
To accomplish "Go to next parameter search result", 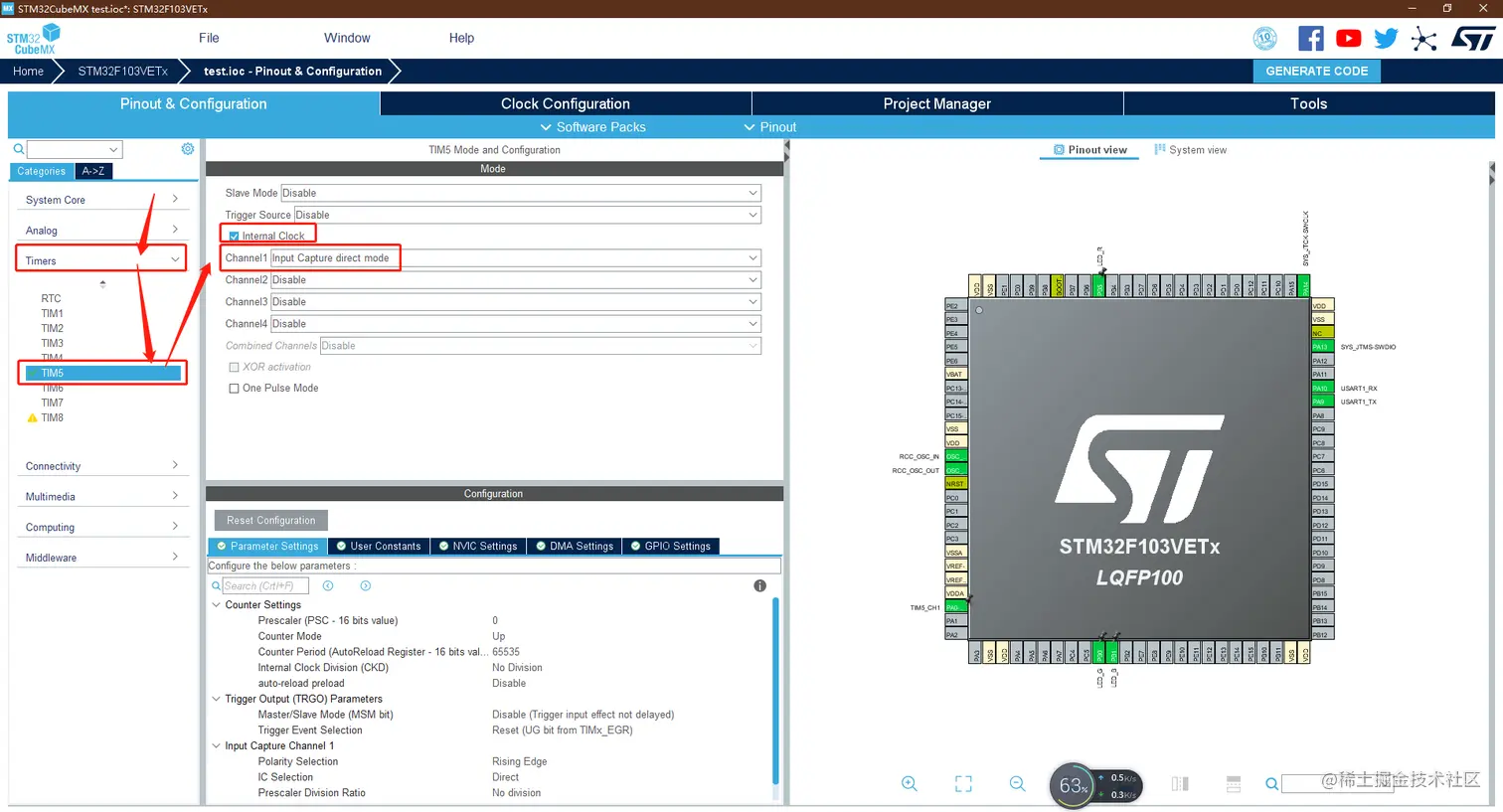I will pos(365,586).
